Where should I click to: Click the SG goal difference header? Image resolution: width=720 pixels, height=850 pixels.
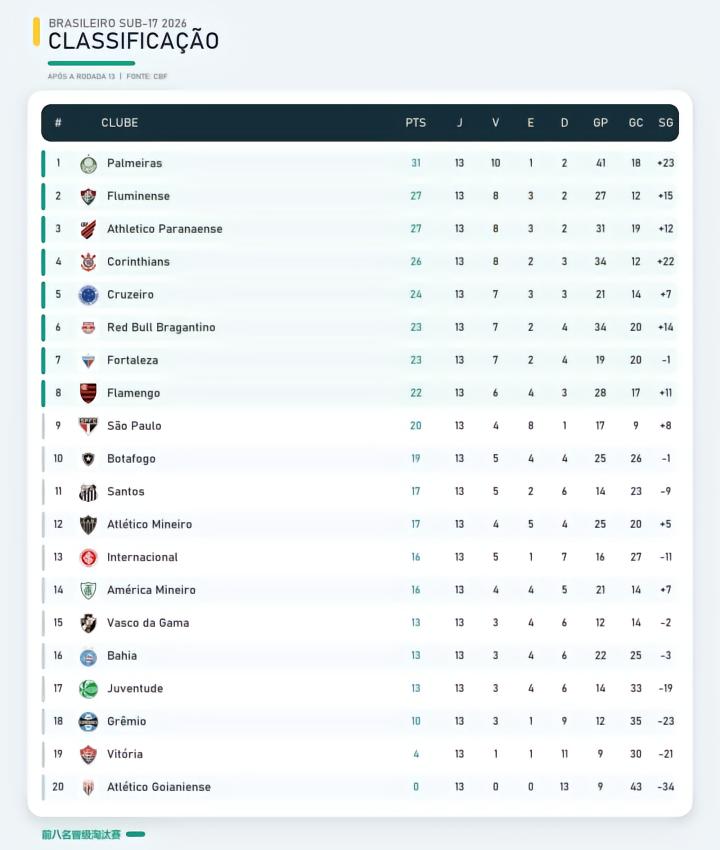click(666, 123)
